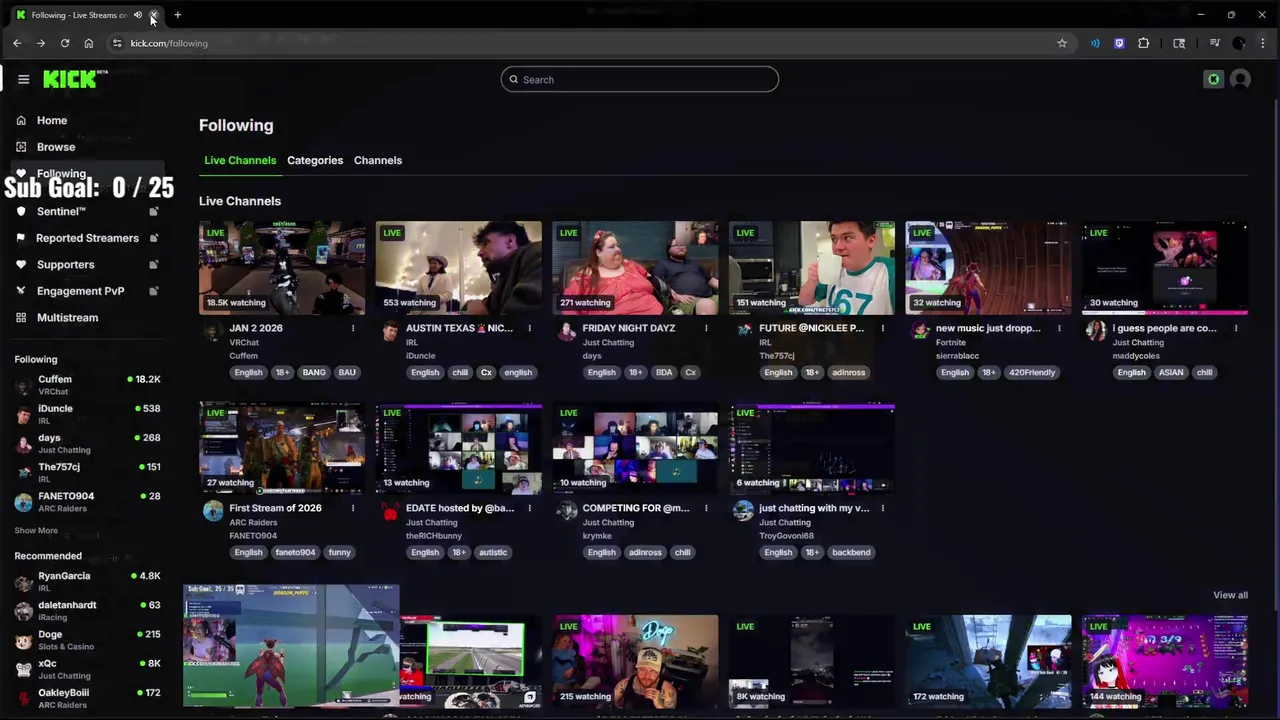
Task: Open options menu for JAN 2 2026 stream
Action: click(353, 328)
